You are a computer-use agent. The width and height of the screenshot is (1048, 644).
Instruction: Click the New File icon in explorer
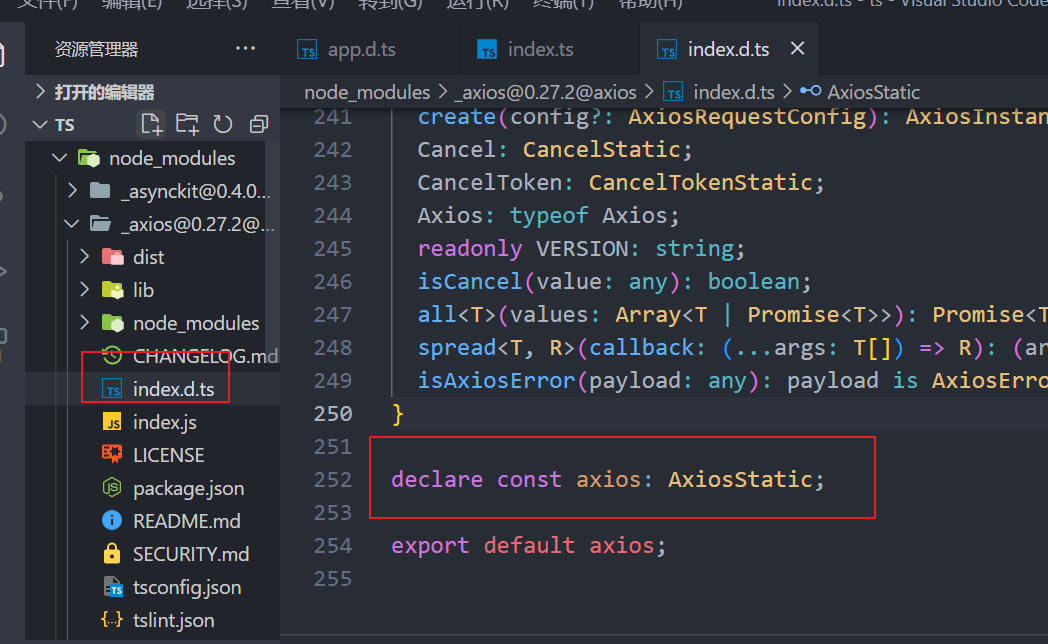(x=151, y=124)
